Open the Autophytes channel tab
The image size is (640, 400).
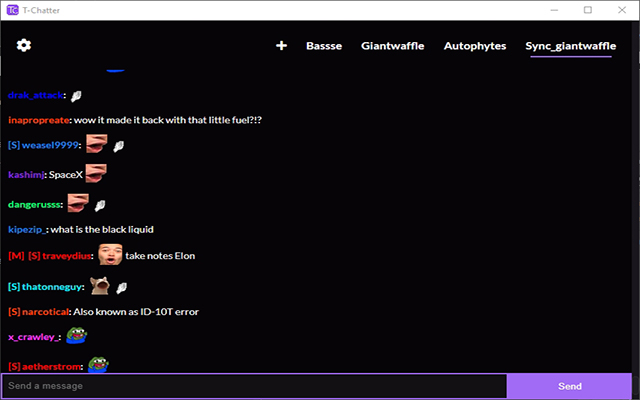click(475, 46)
